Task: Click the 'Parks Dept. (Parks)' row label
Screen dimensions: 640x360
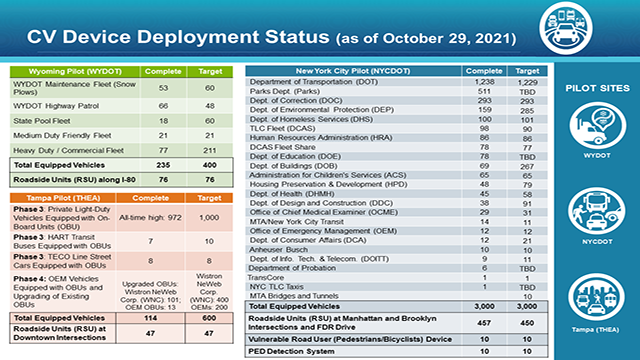Action: (x=284, y=91)
